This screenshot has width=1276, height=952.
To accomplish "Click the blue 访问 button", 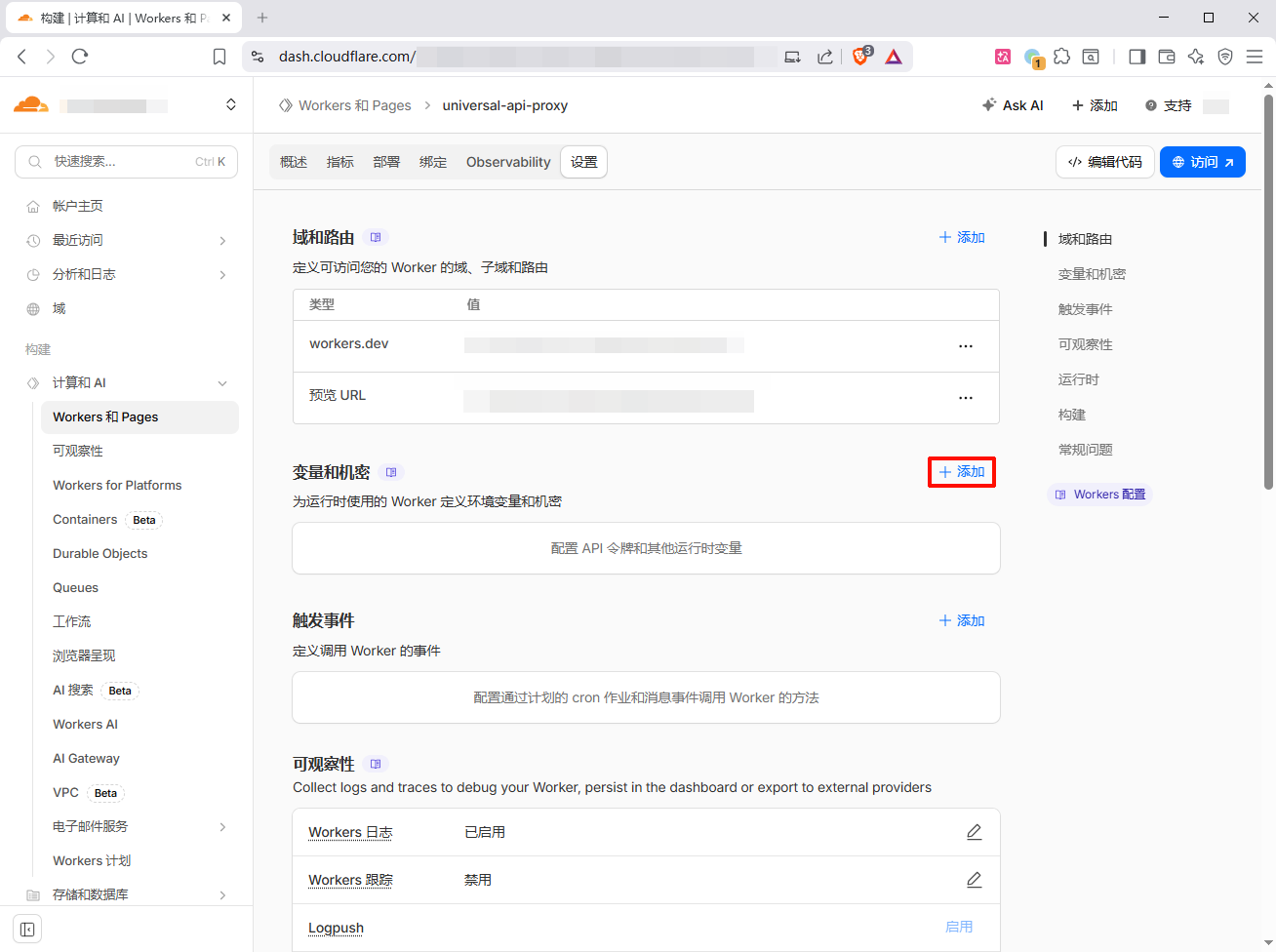I will coord(1202,162).
